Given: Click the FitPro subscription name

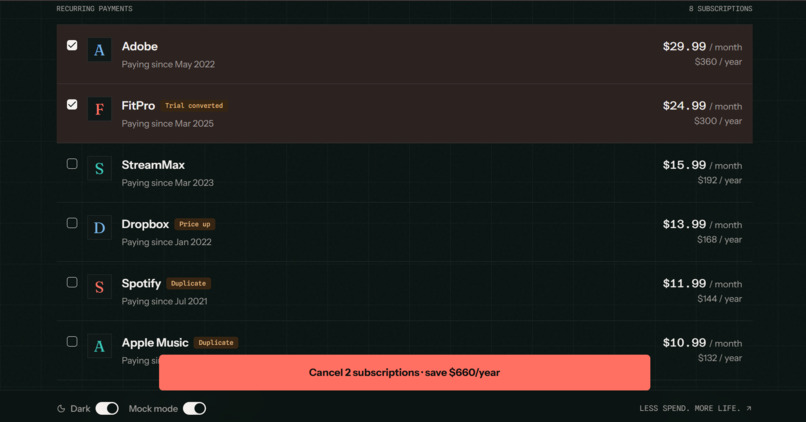Looking at the screenshot, I should (x=138, y=105).
